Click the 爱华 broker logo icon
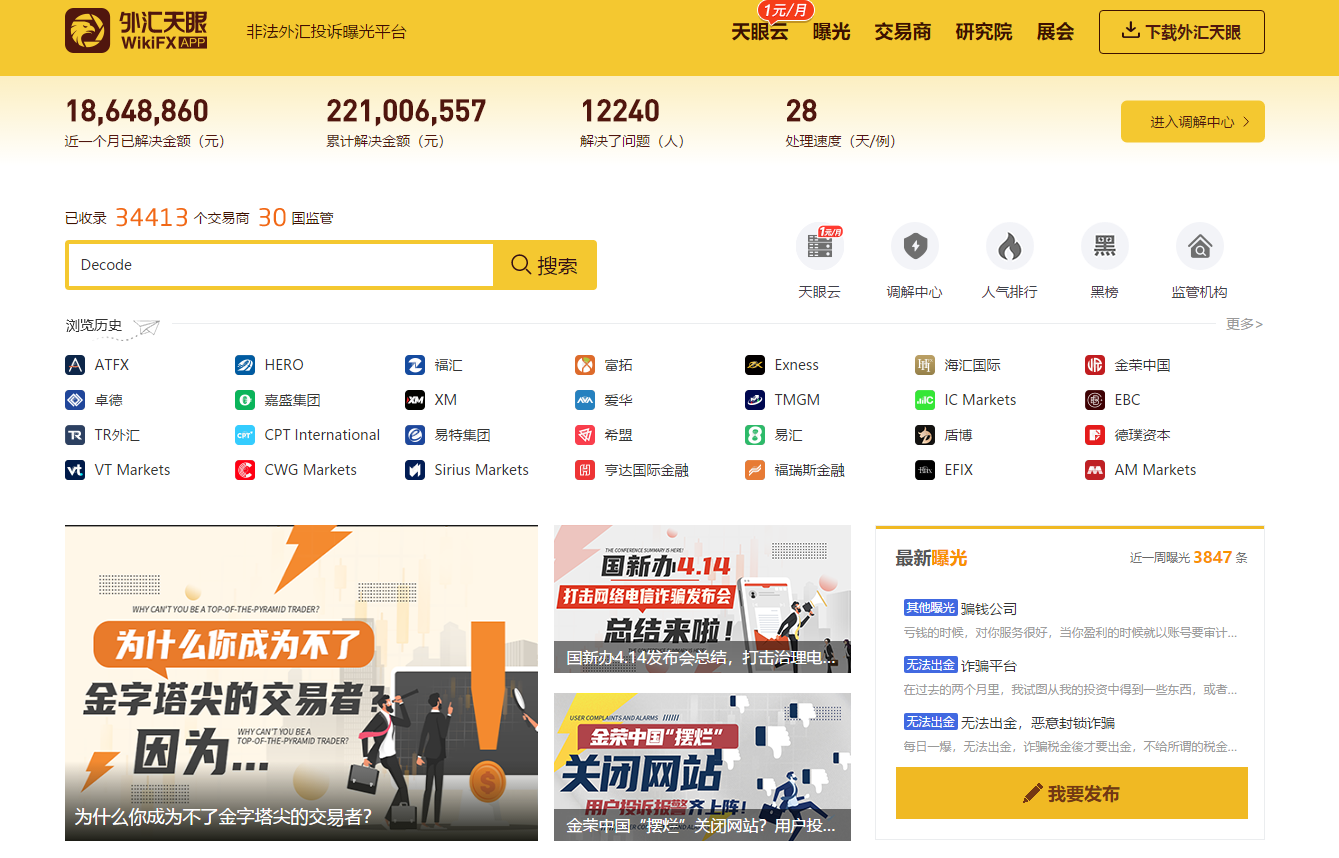Image resolution: width=1339 pixels, height=858 pixels. pyautogui.click(x=585, y=400)
